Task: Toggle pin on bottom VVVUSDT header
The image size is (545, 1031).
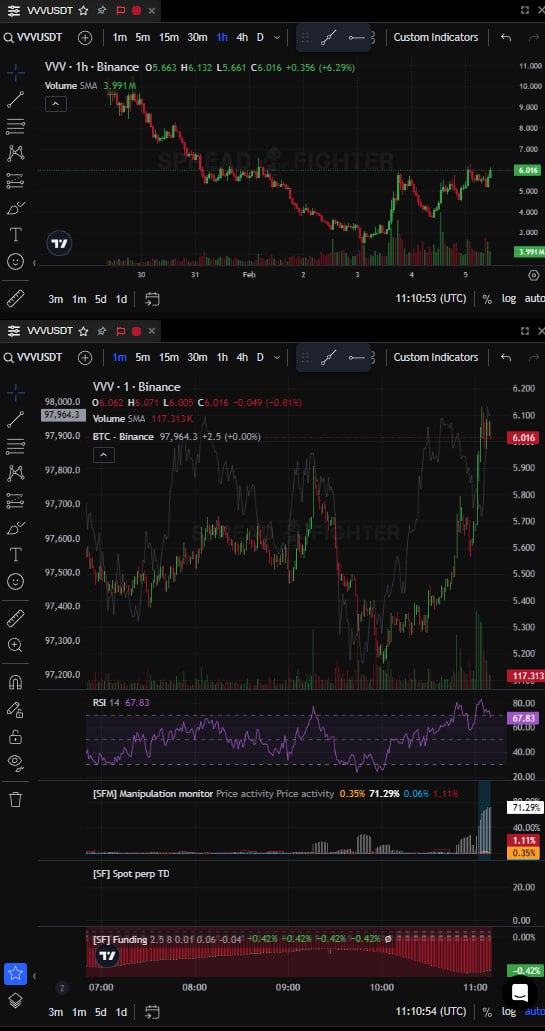Action: tap(102, 331)
